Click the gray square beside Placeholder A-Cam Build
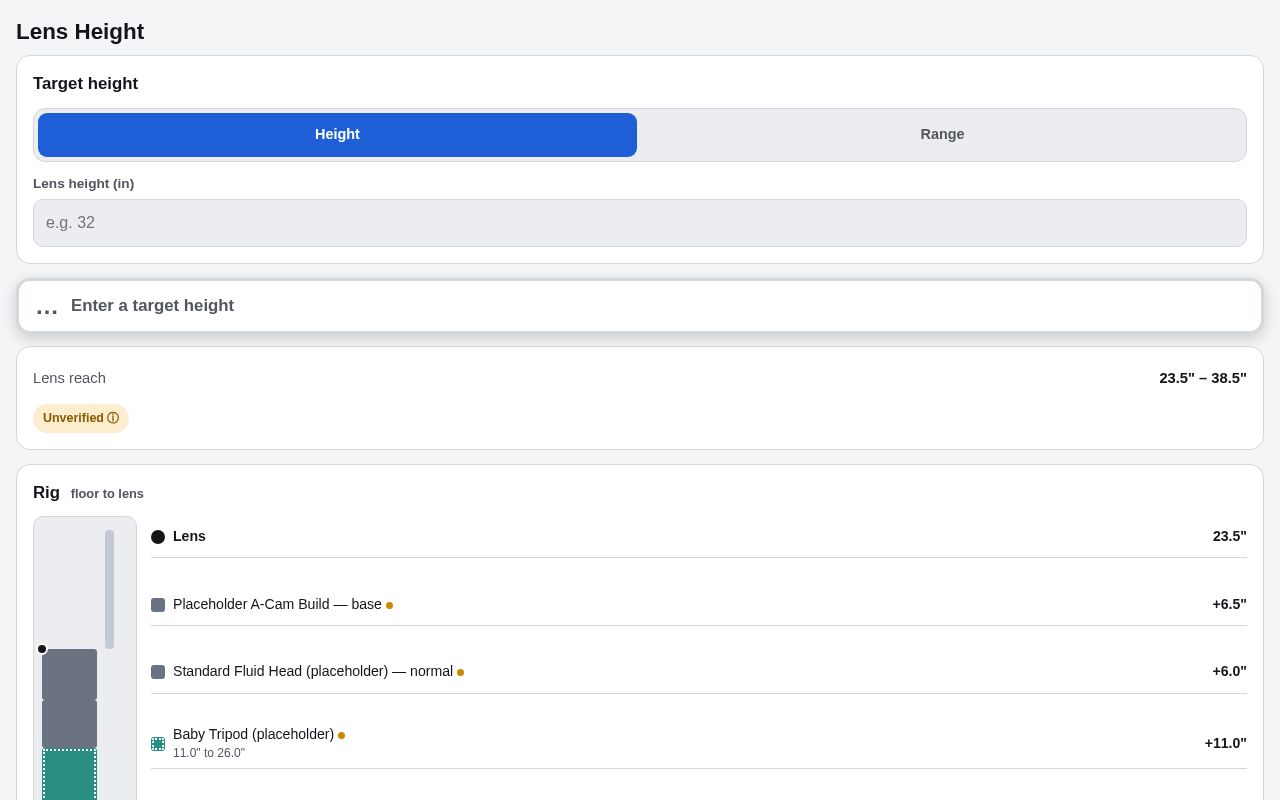 coord(158,605)
